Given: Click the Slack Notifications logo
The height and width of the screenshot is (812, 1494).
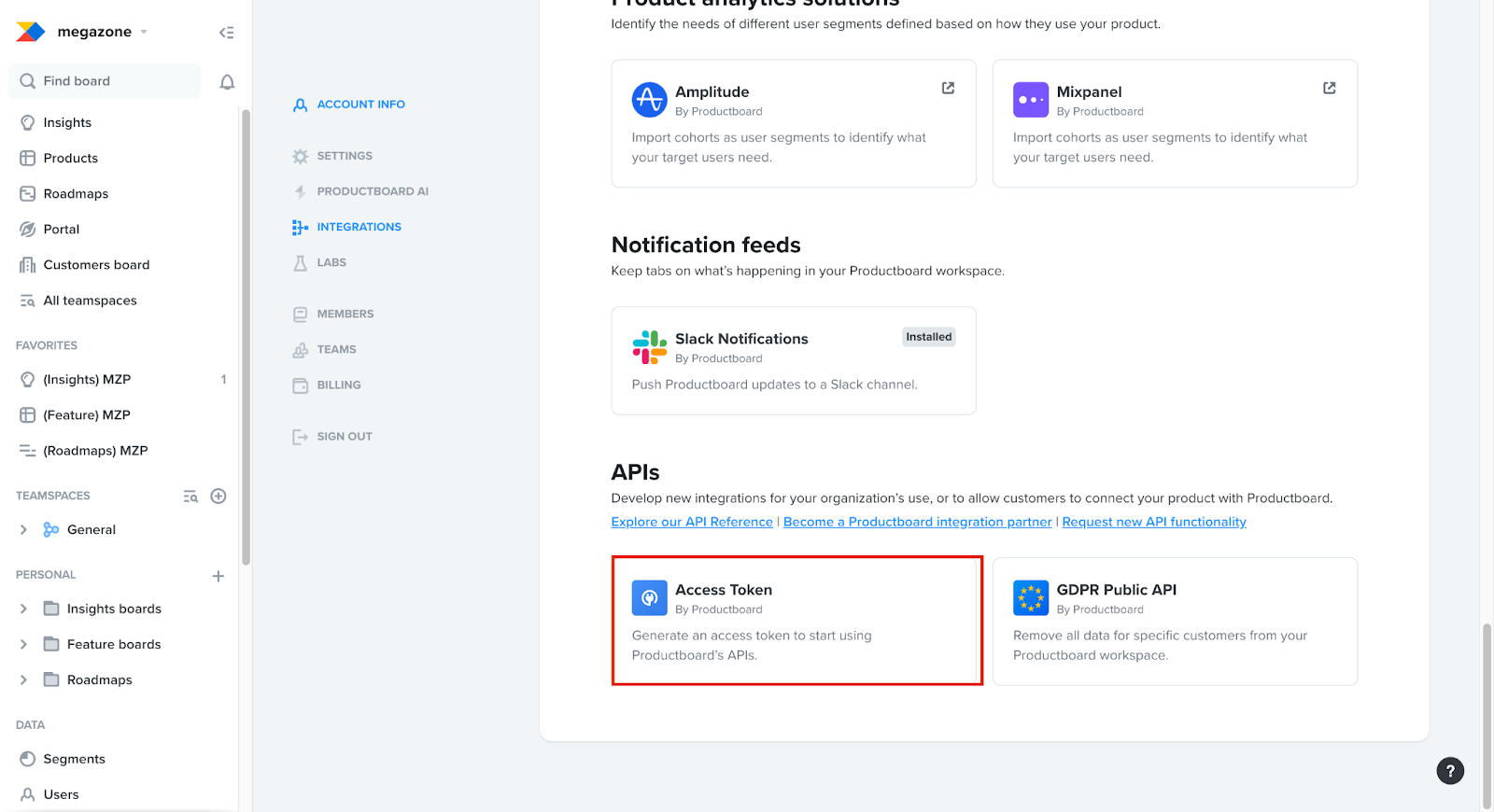Looking at the screenshot, I should point(649,347).
